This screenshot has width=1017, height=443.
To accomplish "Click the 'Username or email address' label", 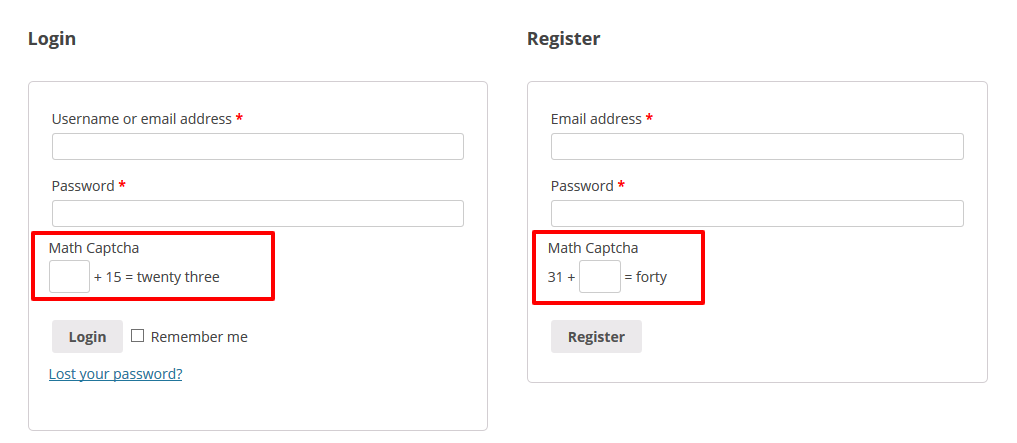I will click(x=141, y=119).
